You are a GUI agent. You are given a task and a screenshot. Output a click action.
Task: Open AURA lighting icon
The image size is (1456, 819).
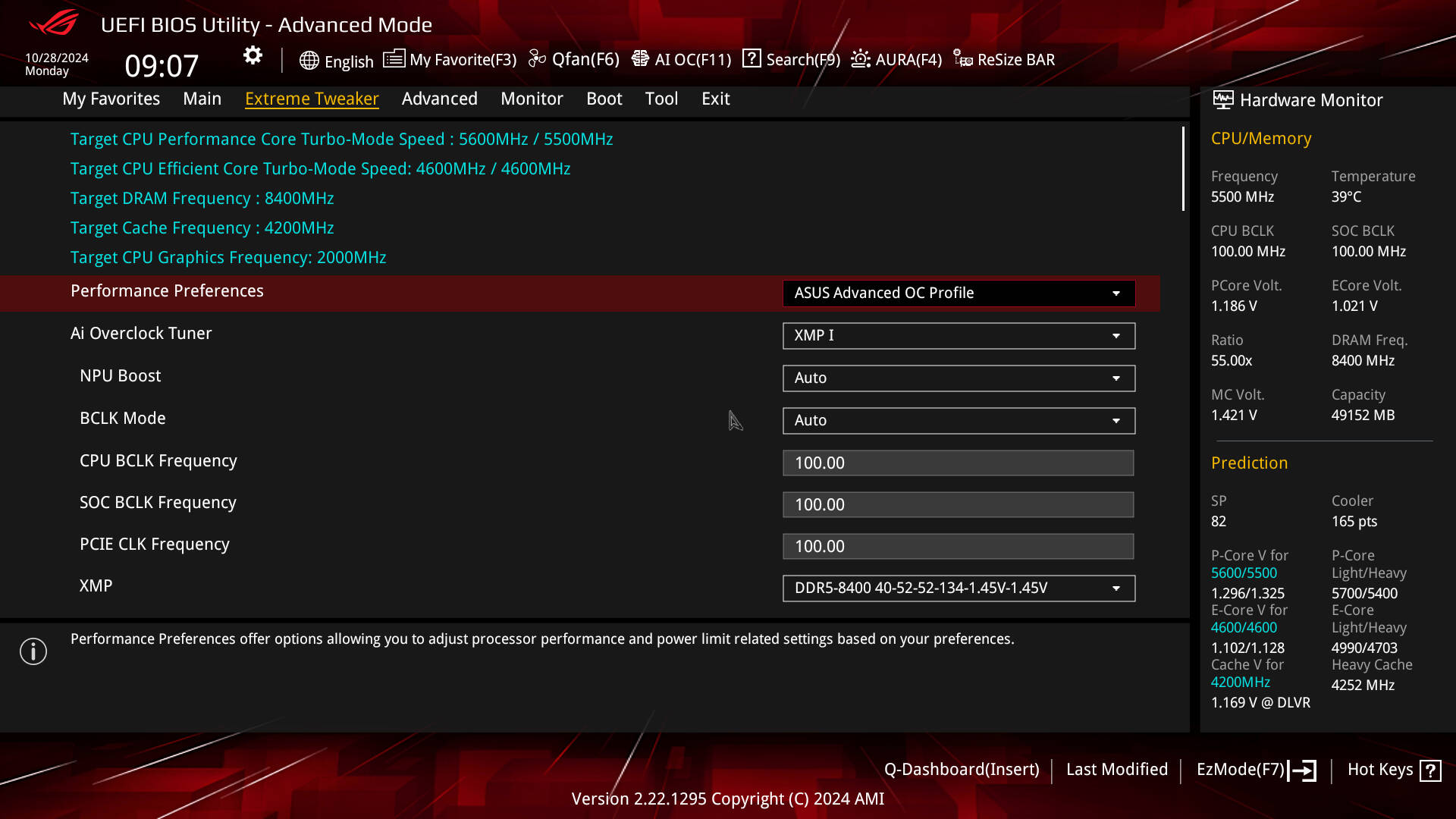tap(861, 59)
